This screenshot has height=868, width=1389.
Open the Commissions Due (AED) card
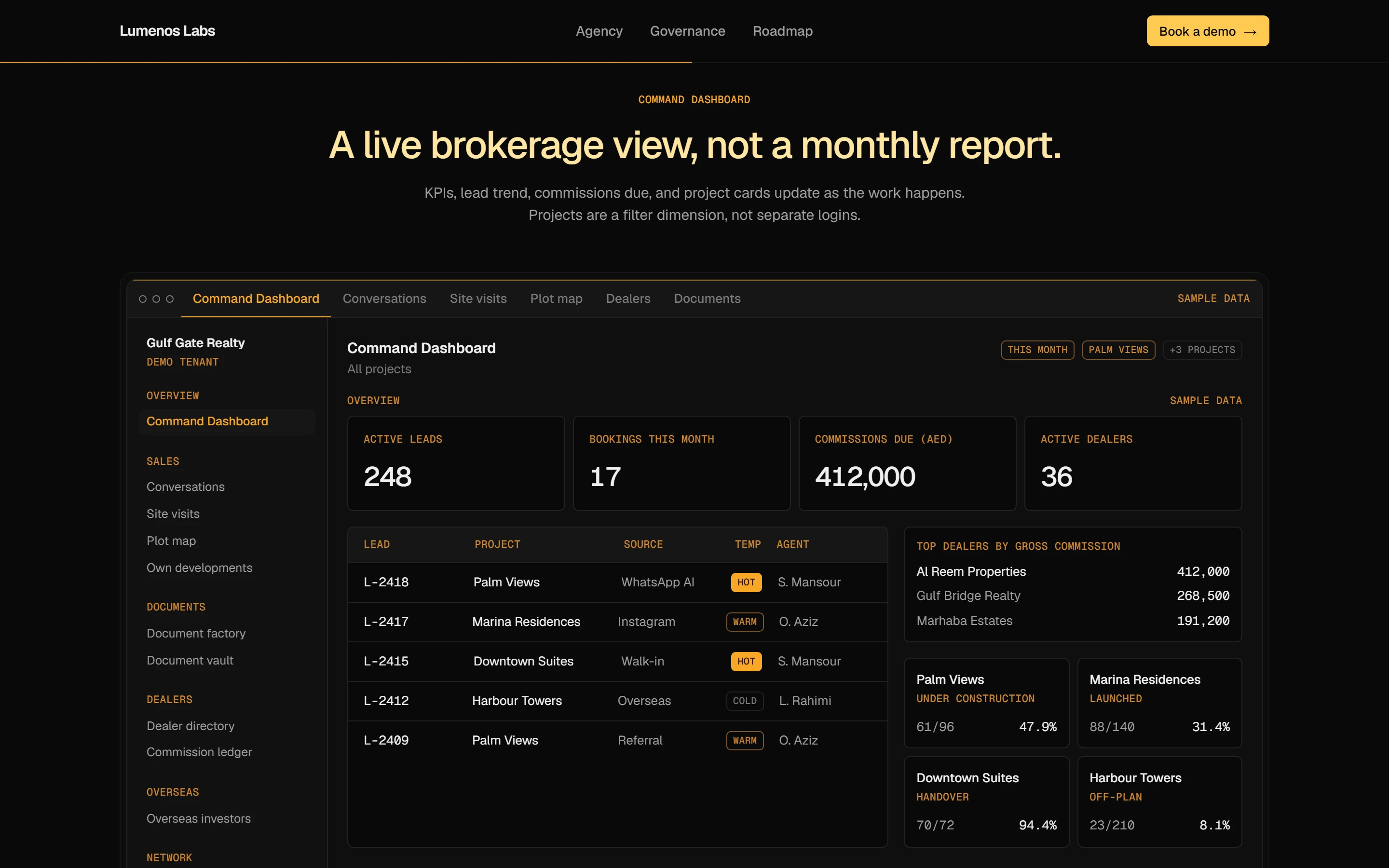pyautogui.click(x=907, y=463)
